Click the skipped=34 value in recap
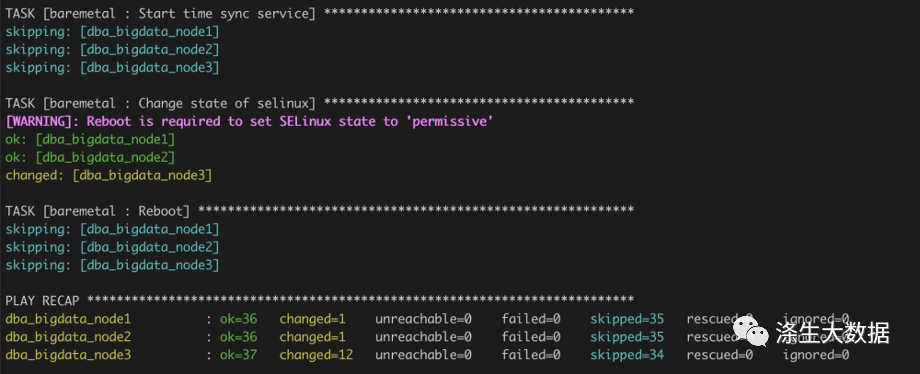The height and width of the screenshot is (374, 920). pyautogui.click(x=627, y=355)
